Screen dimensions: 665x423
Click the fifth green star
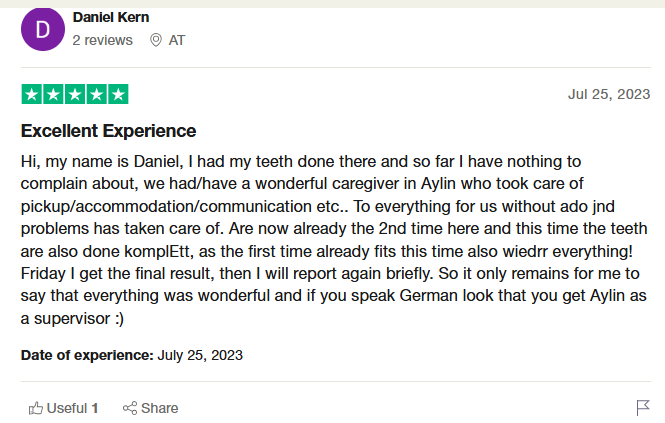click(118, 95)
